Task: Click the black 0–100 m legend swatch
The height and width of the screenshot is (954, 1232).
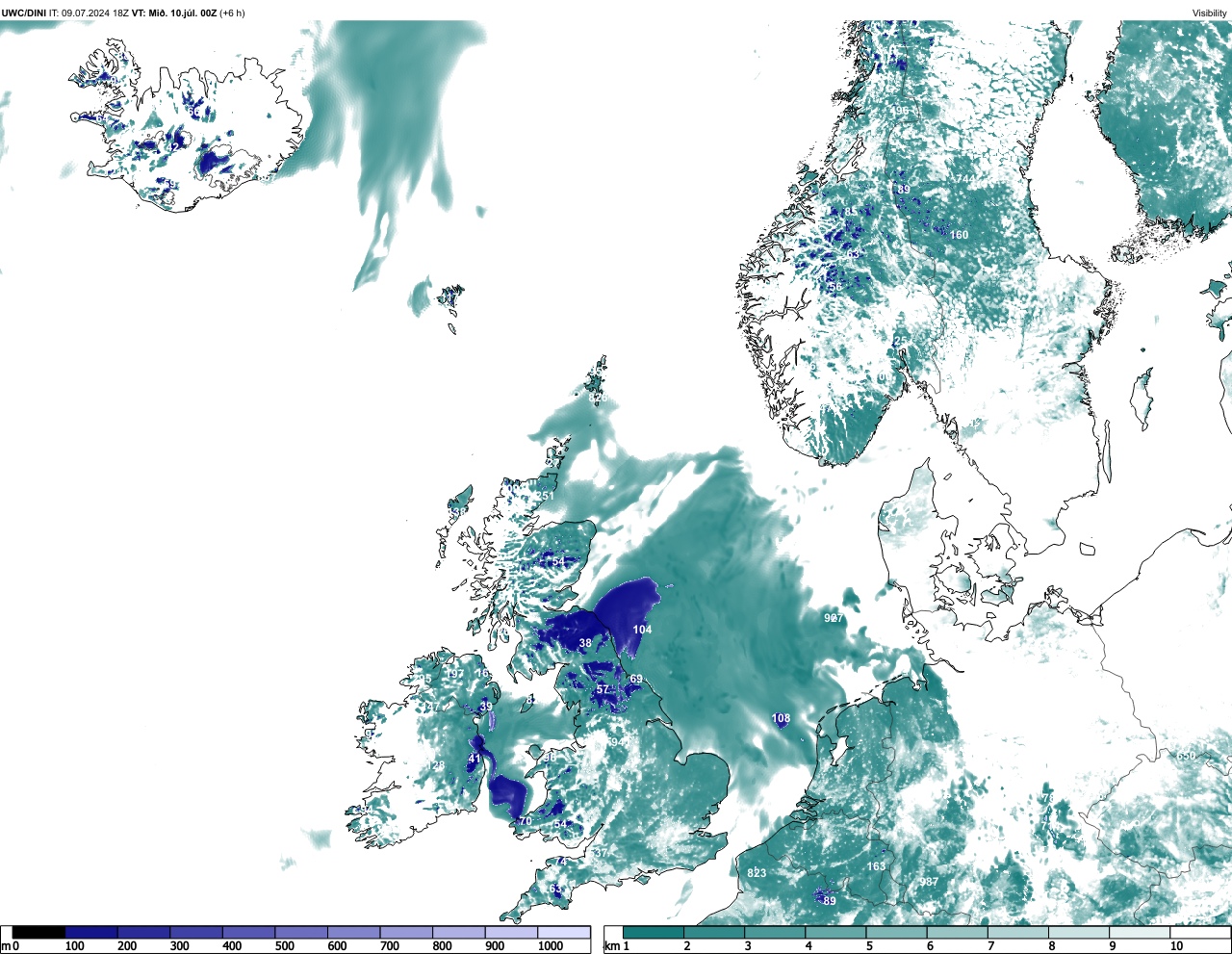Action: click(39, 932)
